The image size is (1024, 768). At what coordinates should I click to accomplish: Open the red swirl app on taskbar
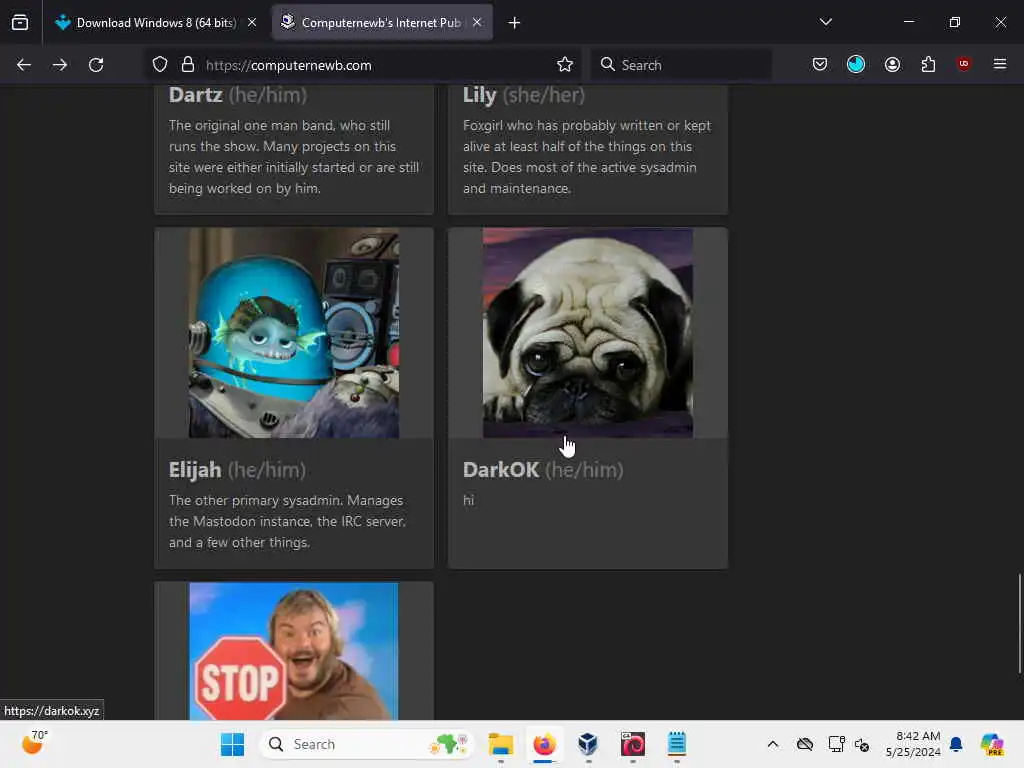pyautogui.click(x=632, y=744)
